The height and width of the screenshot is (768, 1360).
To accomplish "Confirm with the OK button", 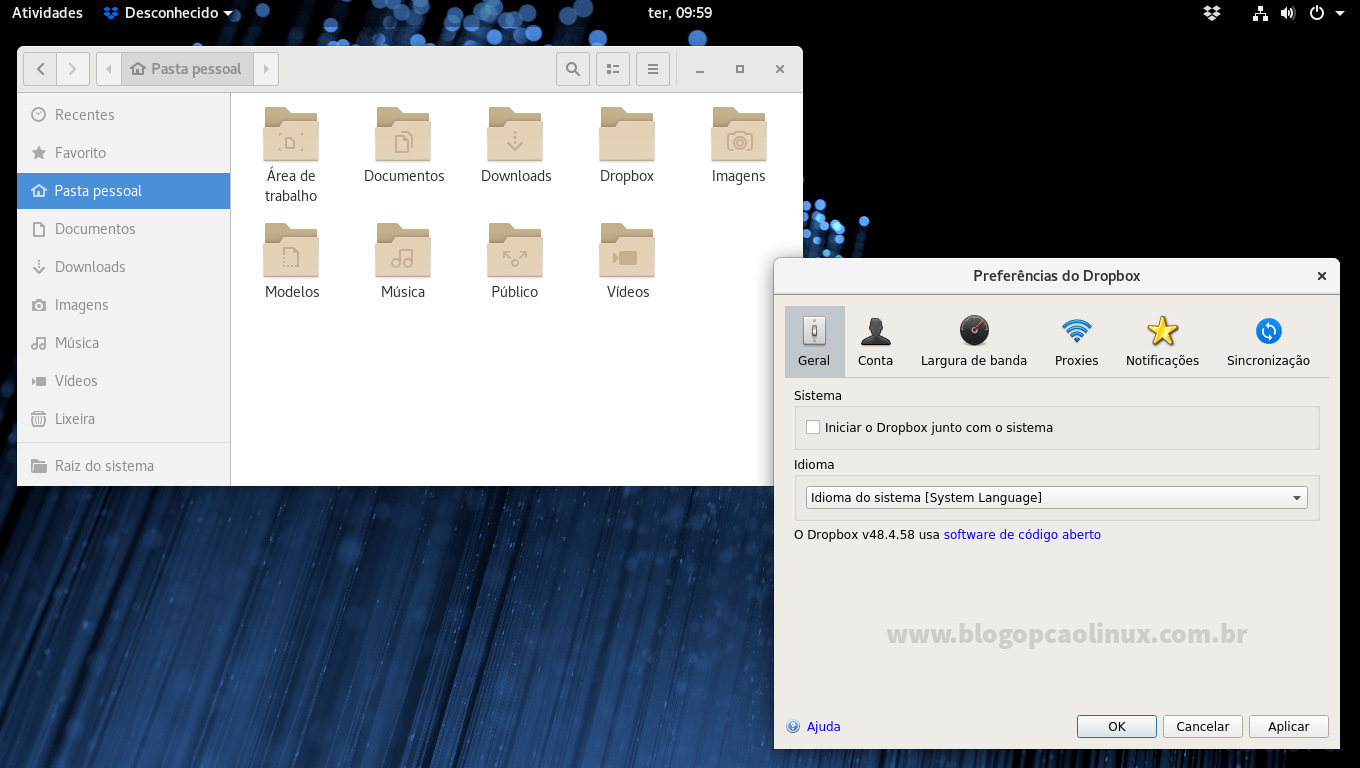I will tap(1117, 727).
